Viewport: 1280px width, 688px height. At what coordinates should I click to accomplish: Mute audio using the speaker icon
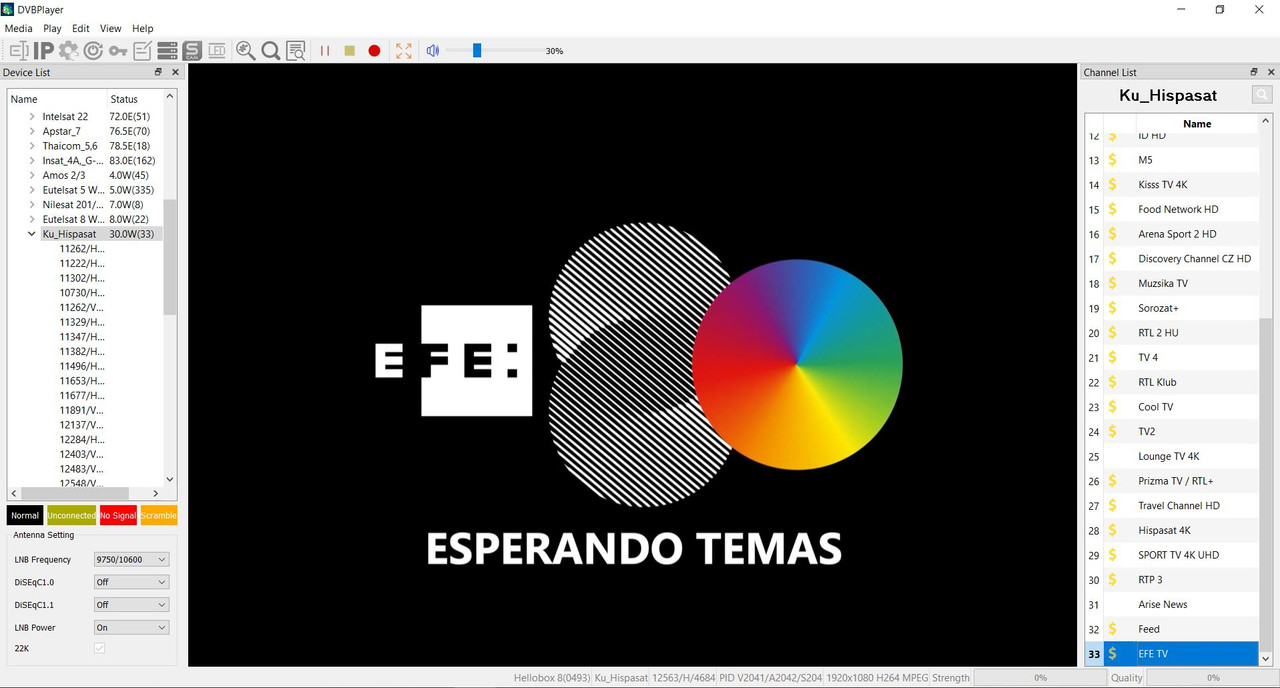point(432,50)
